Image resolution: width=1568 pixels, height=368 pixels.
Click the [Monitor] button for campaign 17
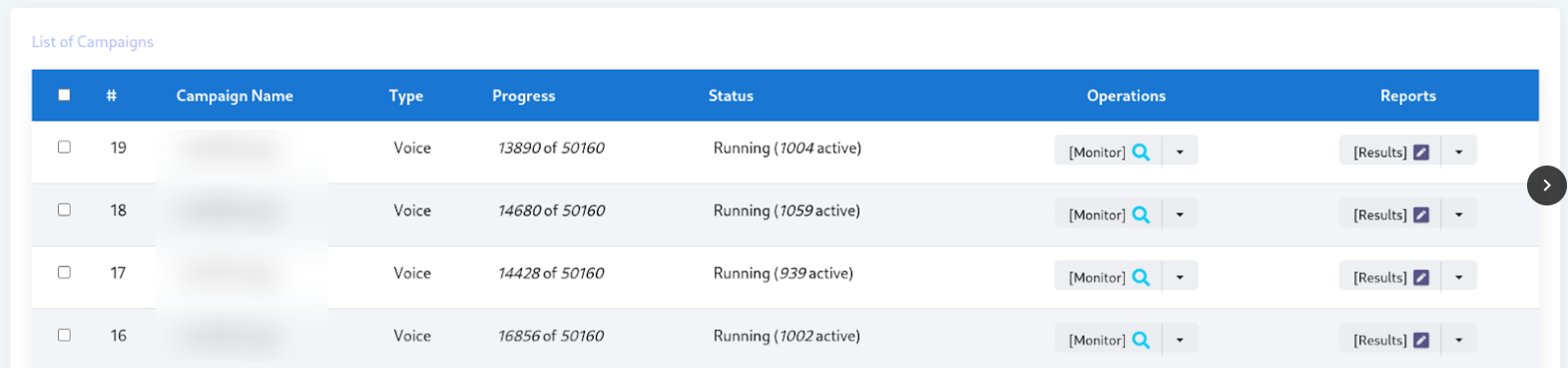click(1108, 277)
